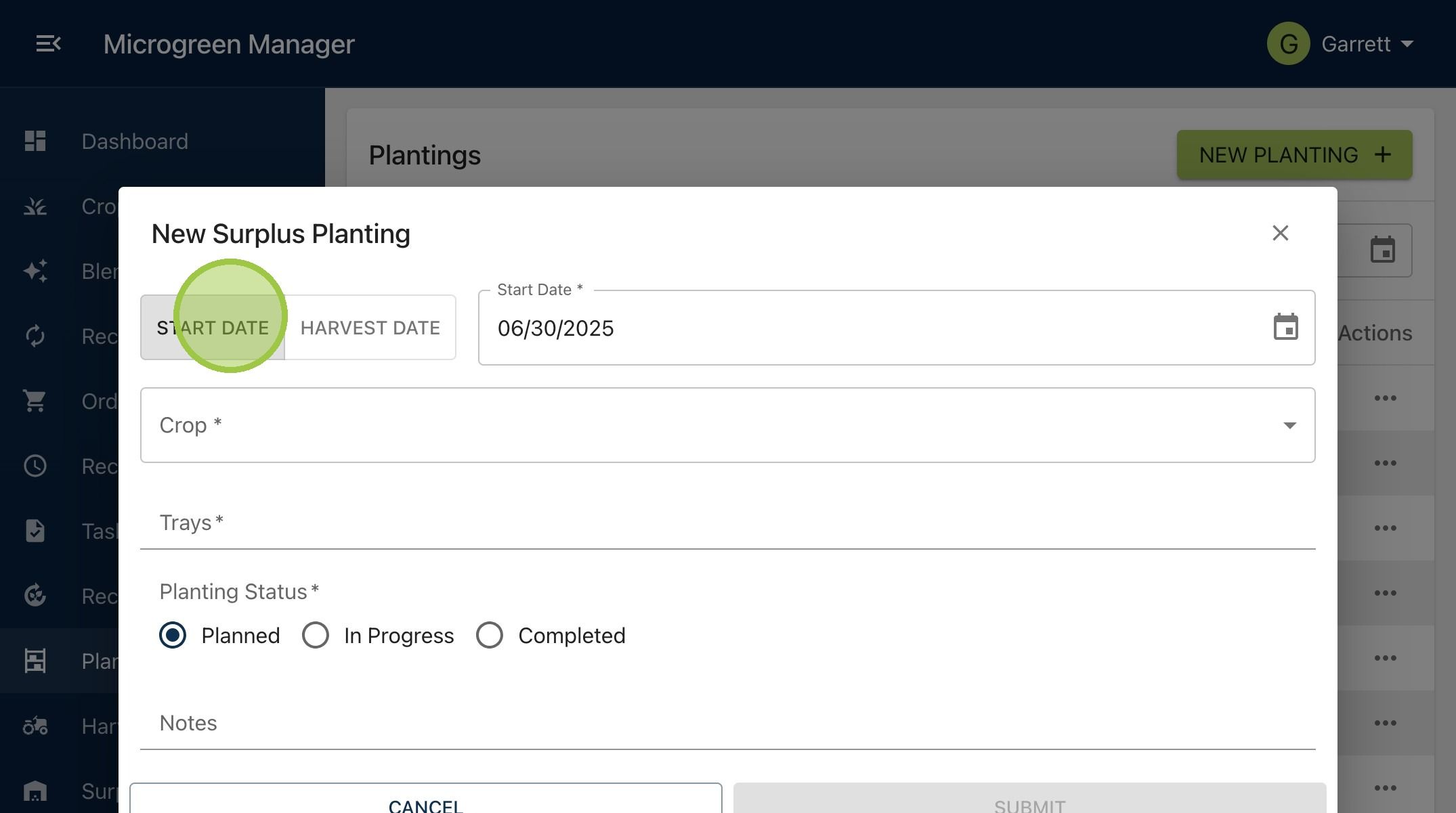Open the Garrett user menu
Screen dimensions: 1456x813
[x=1341, y=44]
